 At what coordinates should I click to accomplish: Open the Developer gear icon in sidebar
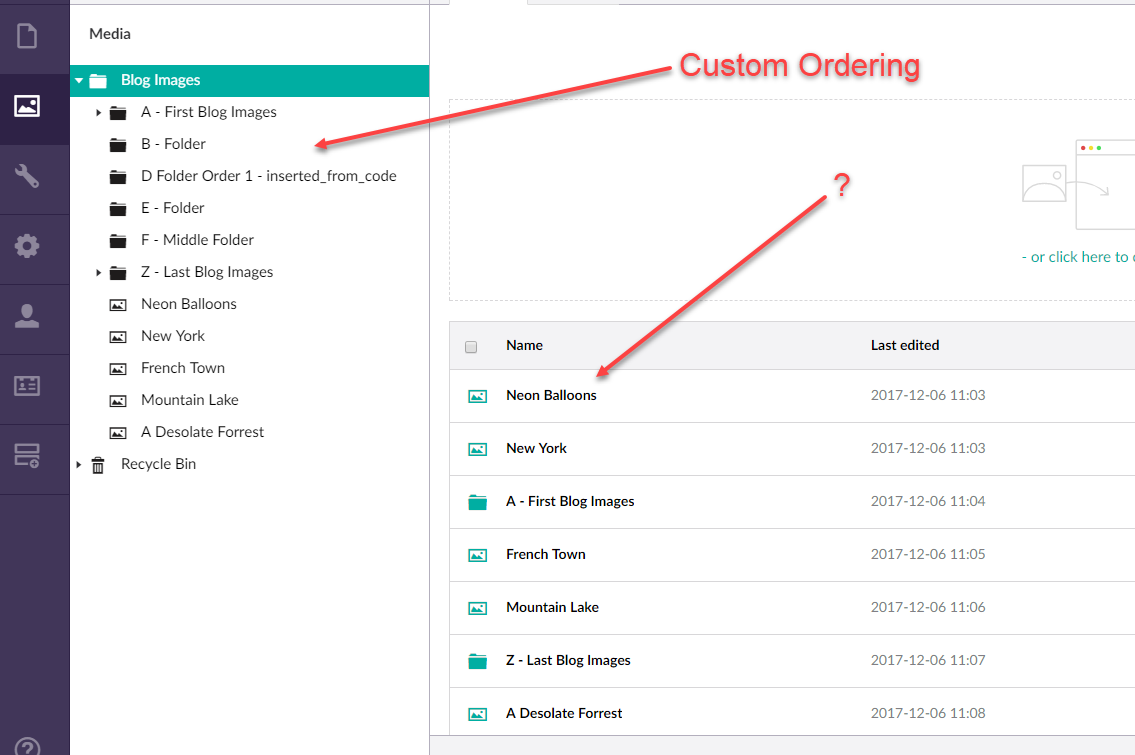coord(27,246)
